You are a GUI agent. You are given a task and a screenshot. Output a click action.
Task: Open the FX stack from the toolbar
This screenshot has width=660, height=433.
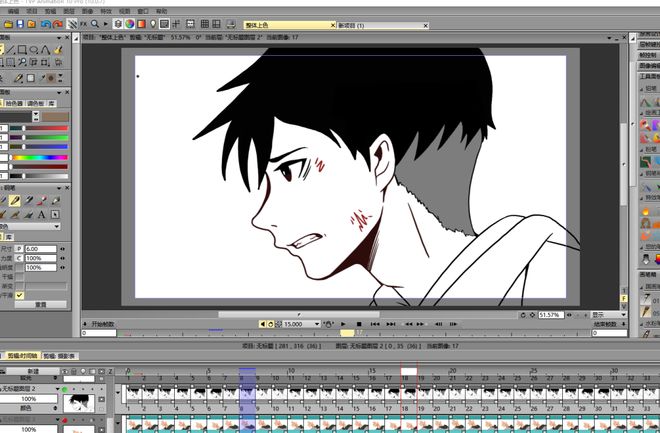tap(83, 24)
